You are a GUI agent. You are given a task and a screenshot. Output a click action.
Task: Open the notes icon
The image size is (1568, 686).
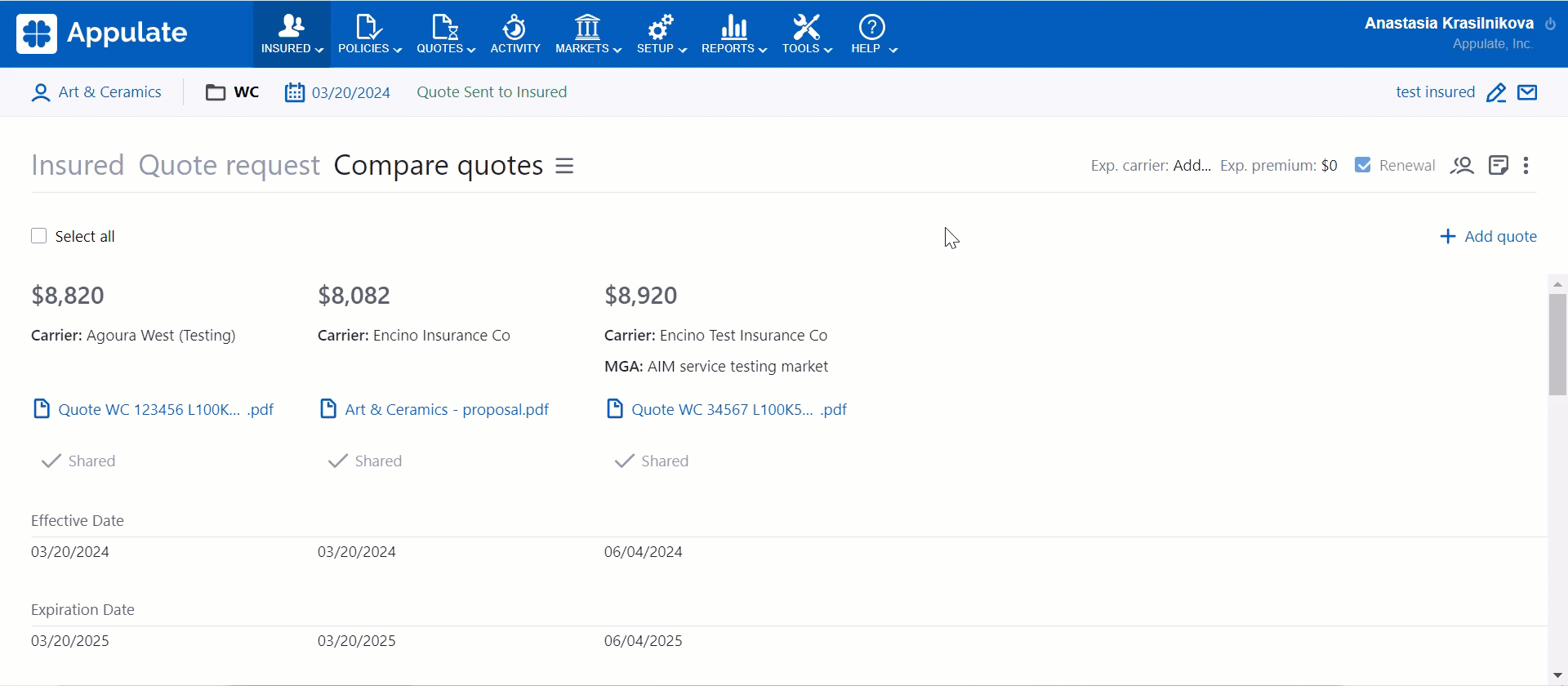click(1498, 166)
